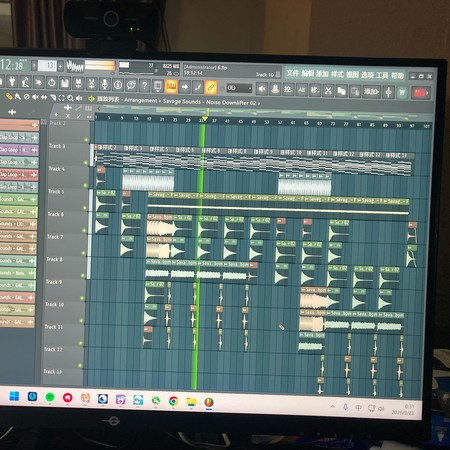Select the playlist slip tool
The width and height of the screenshot is (450, 450).
pyautogui.click(x=44, y=97)
